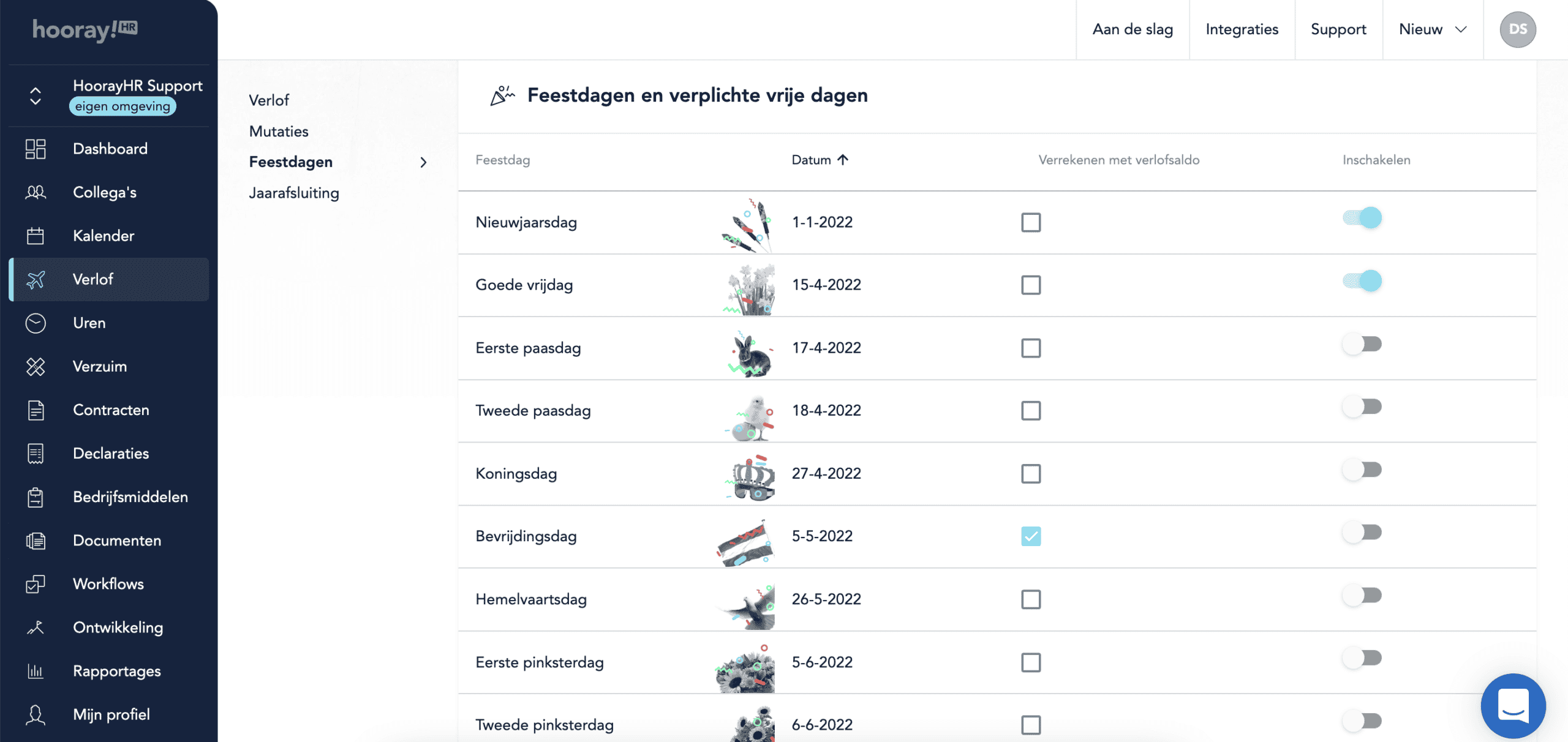Disable the Nieuwjaarsdag holiday toggle

1362,218
